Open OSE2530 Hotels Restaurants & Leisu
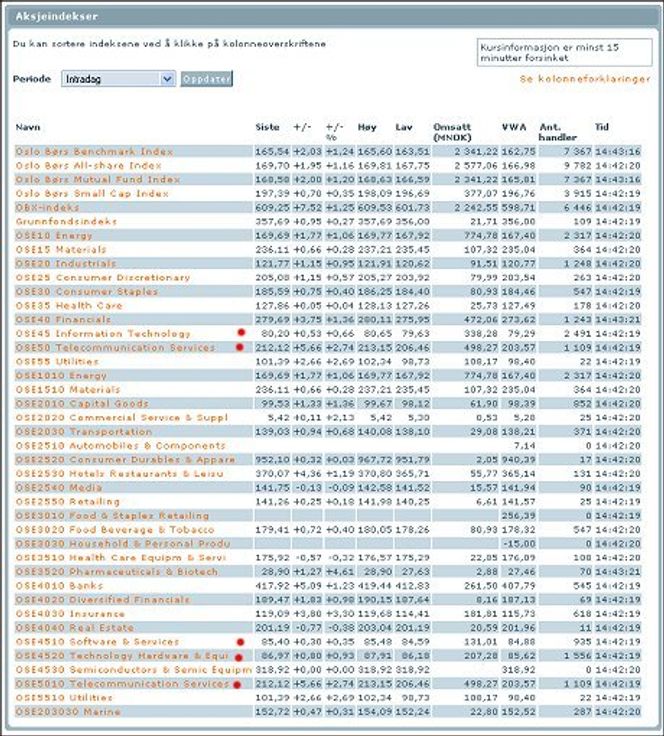664x736 pixels. (x=120, y=474)
